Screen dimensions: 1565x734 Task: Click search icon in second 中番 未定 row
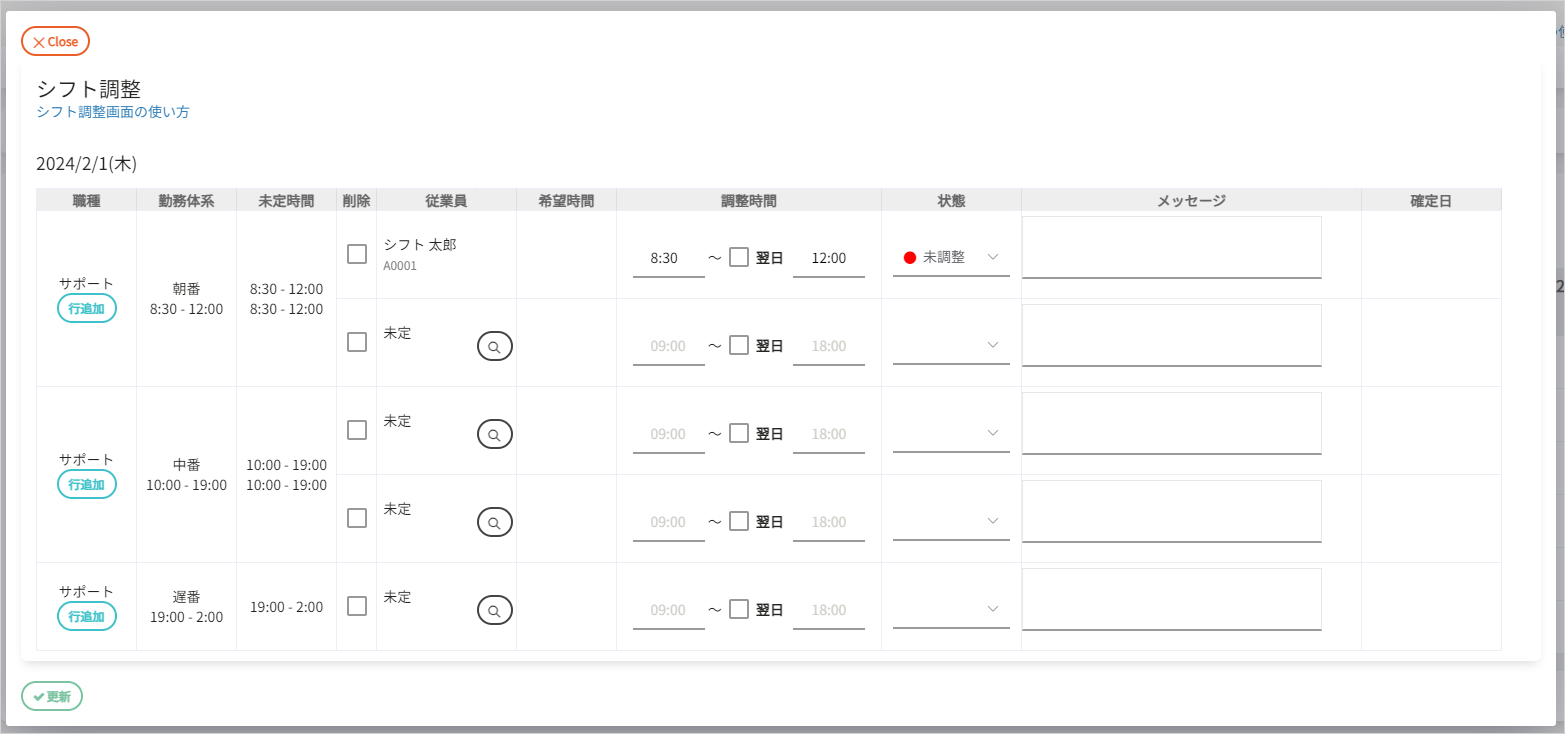(x=494, y=522)
